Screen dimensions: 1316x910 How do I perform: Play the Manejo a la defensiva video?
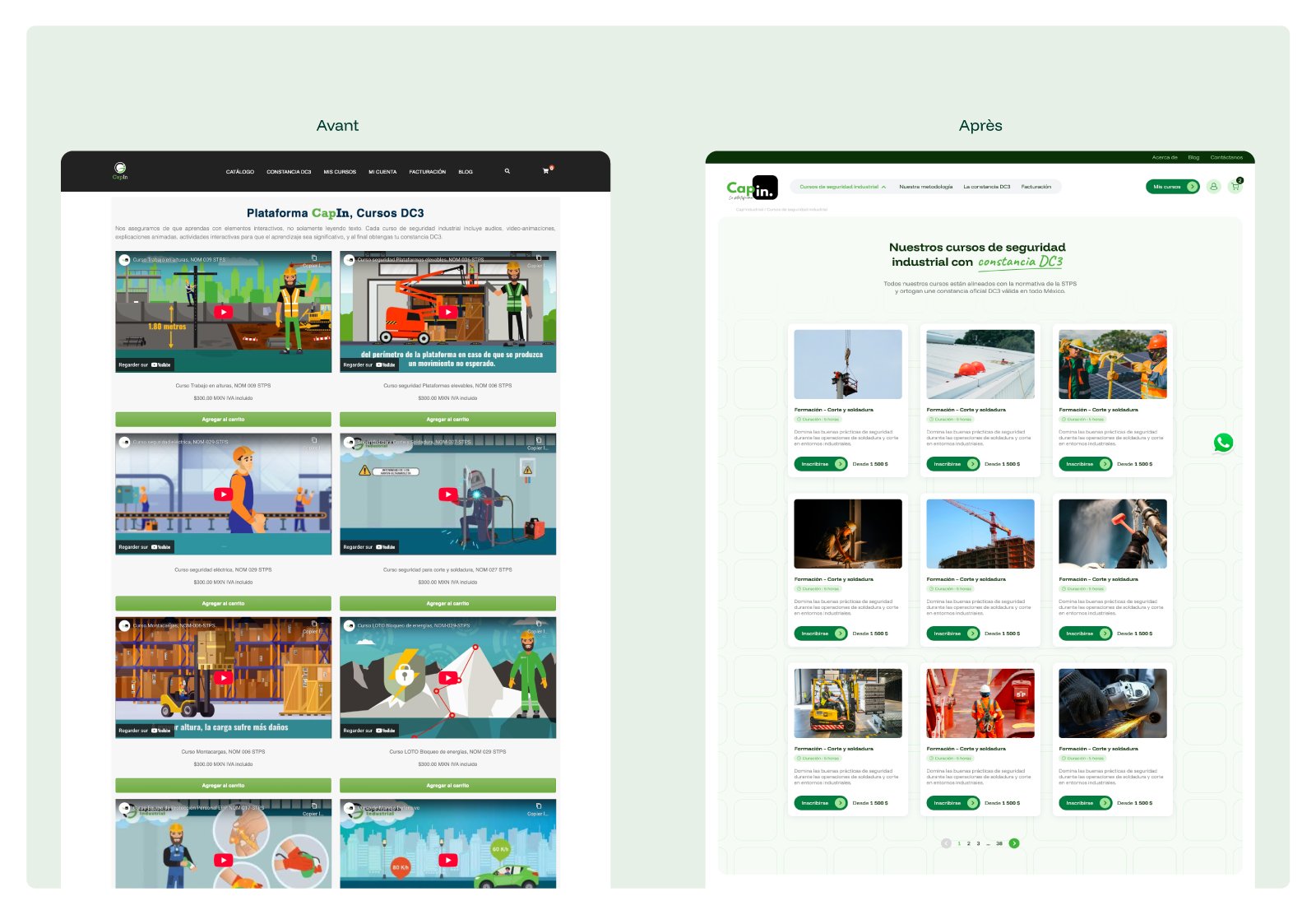pos(447,860)
